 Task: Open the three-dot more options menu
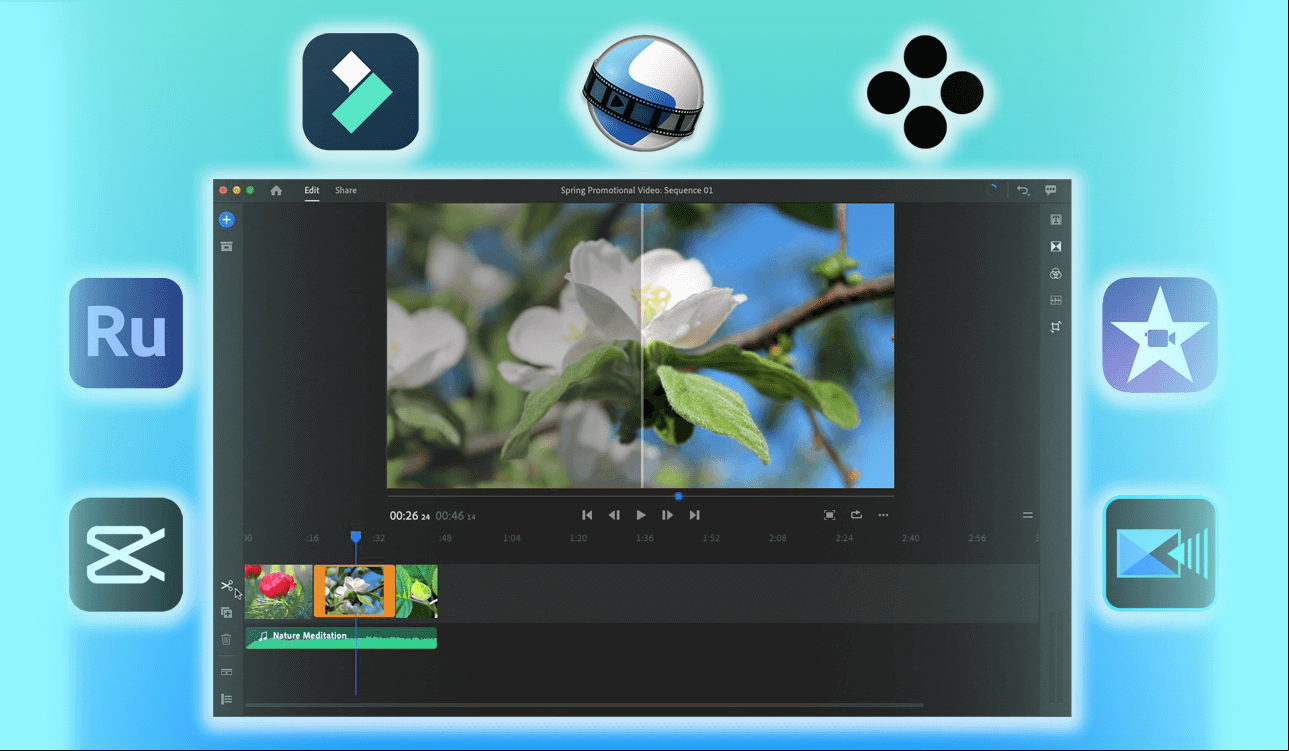883,515
